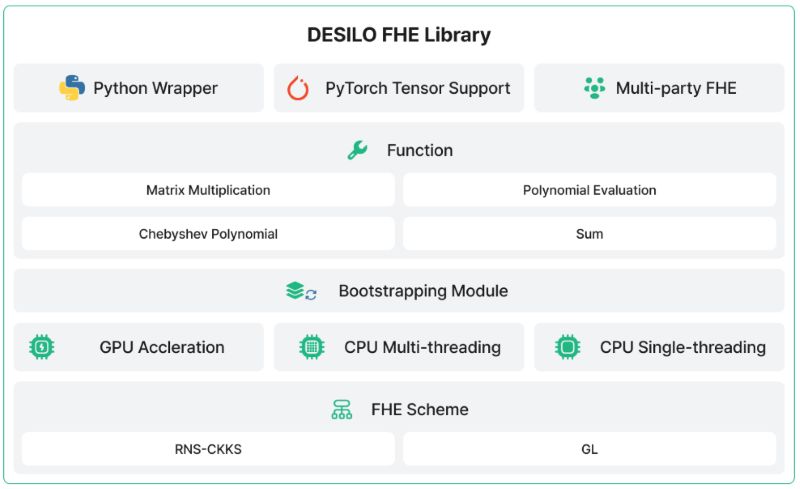
Task: Select the Polynomial Evaluation box
Action: (589, 190)
